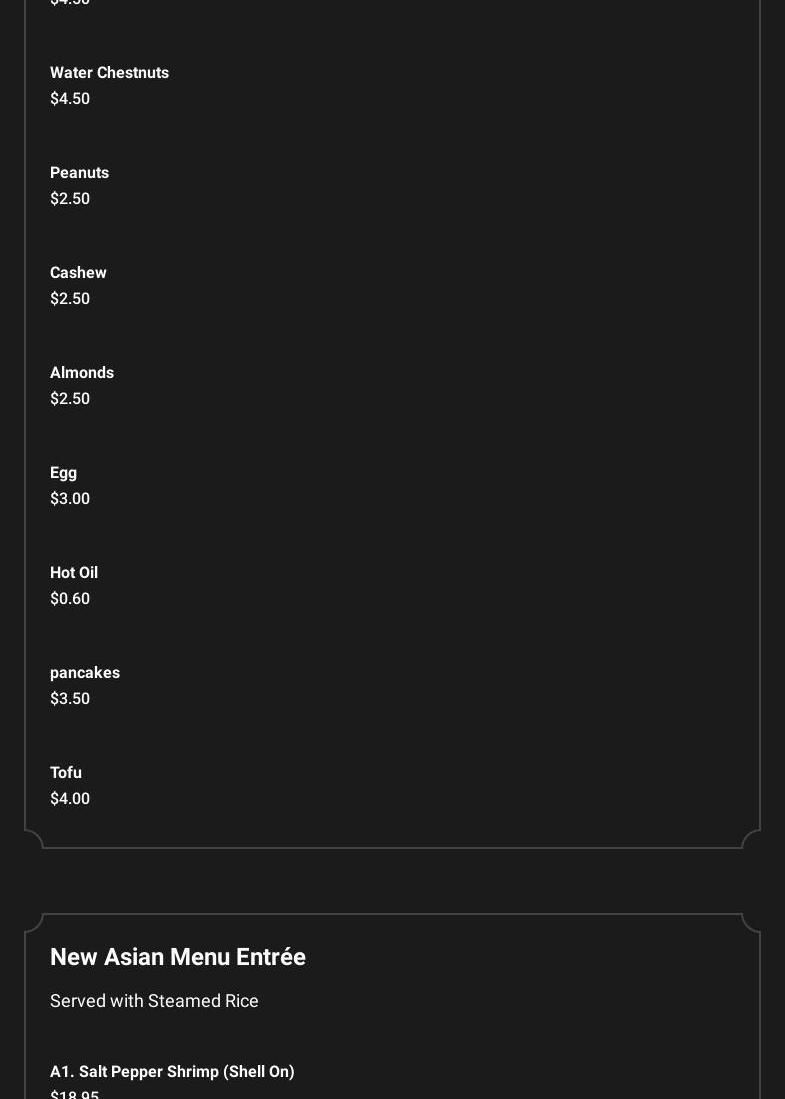Click the $3.50 price under pancakes
785x1099 pixels.
pos(70,699)
